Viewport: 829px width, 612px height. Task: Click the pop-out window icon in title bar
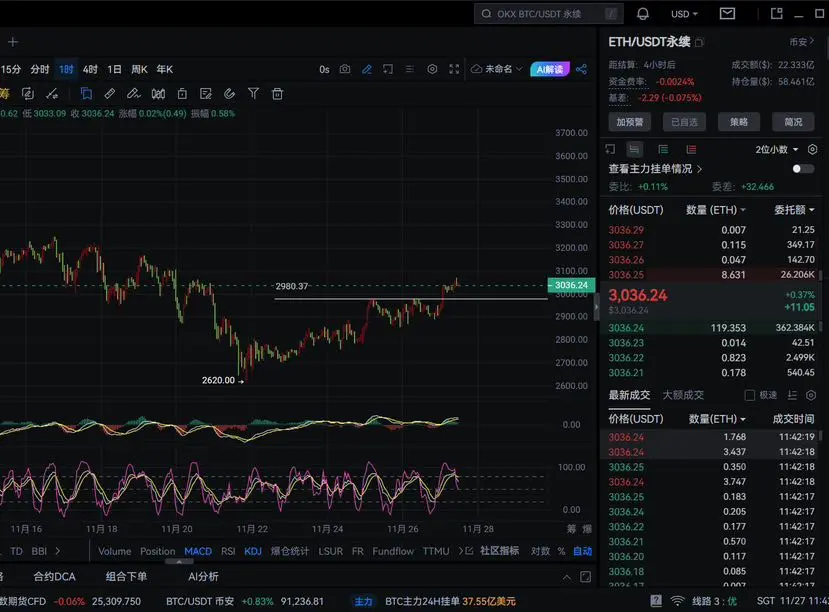coord(776,14)
